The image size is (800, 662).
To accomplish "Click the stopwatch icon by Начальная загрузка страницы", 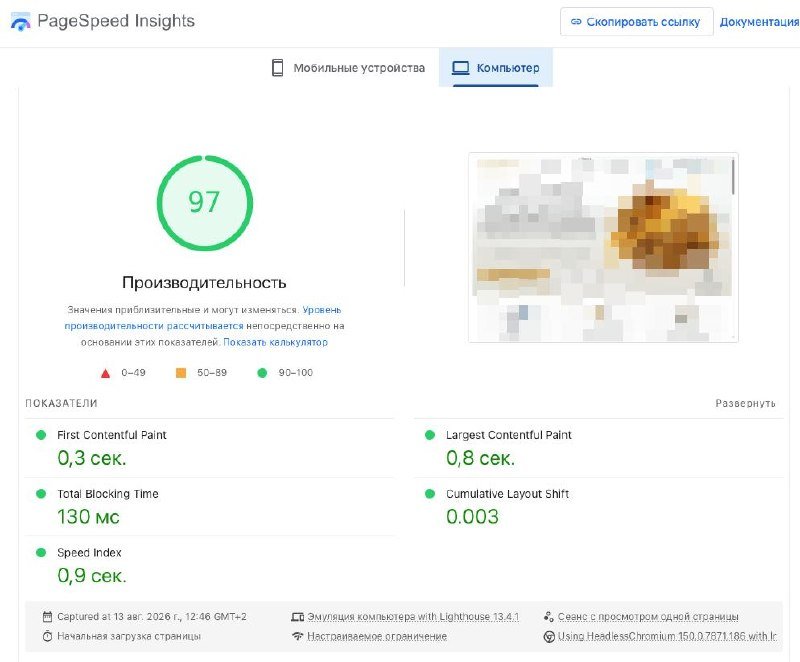I will [x=47, y=636].
